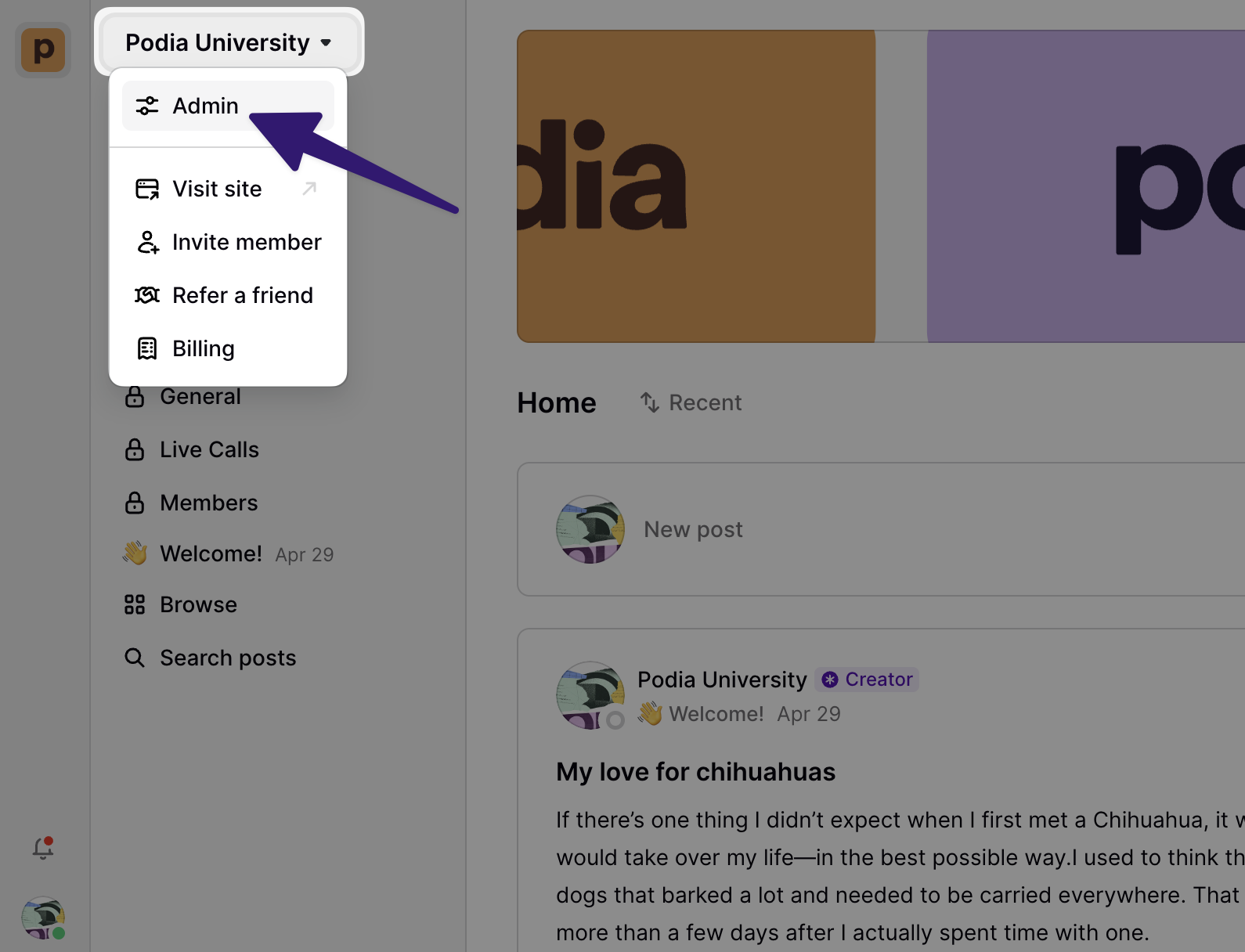Click the user avatar at bottom left
Screen dimensions: 1245x952
point(43,918)
